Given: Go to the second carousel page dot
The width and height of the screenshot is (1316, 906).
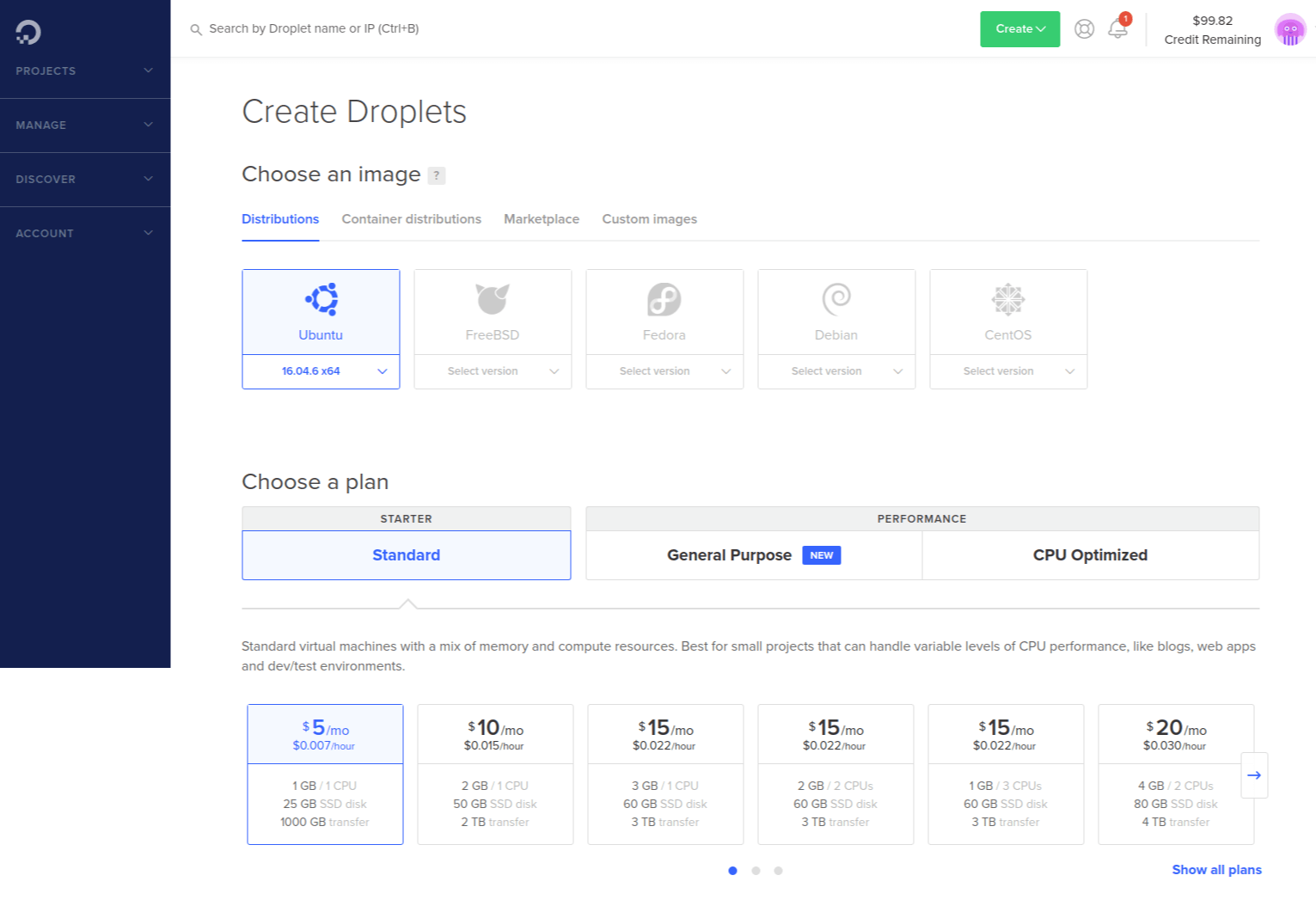Looking at the screenshot, I should (756, 871).
